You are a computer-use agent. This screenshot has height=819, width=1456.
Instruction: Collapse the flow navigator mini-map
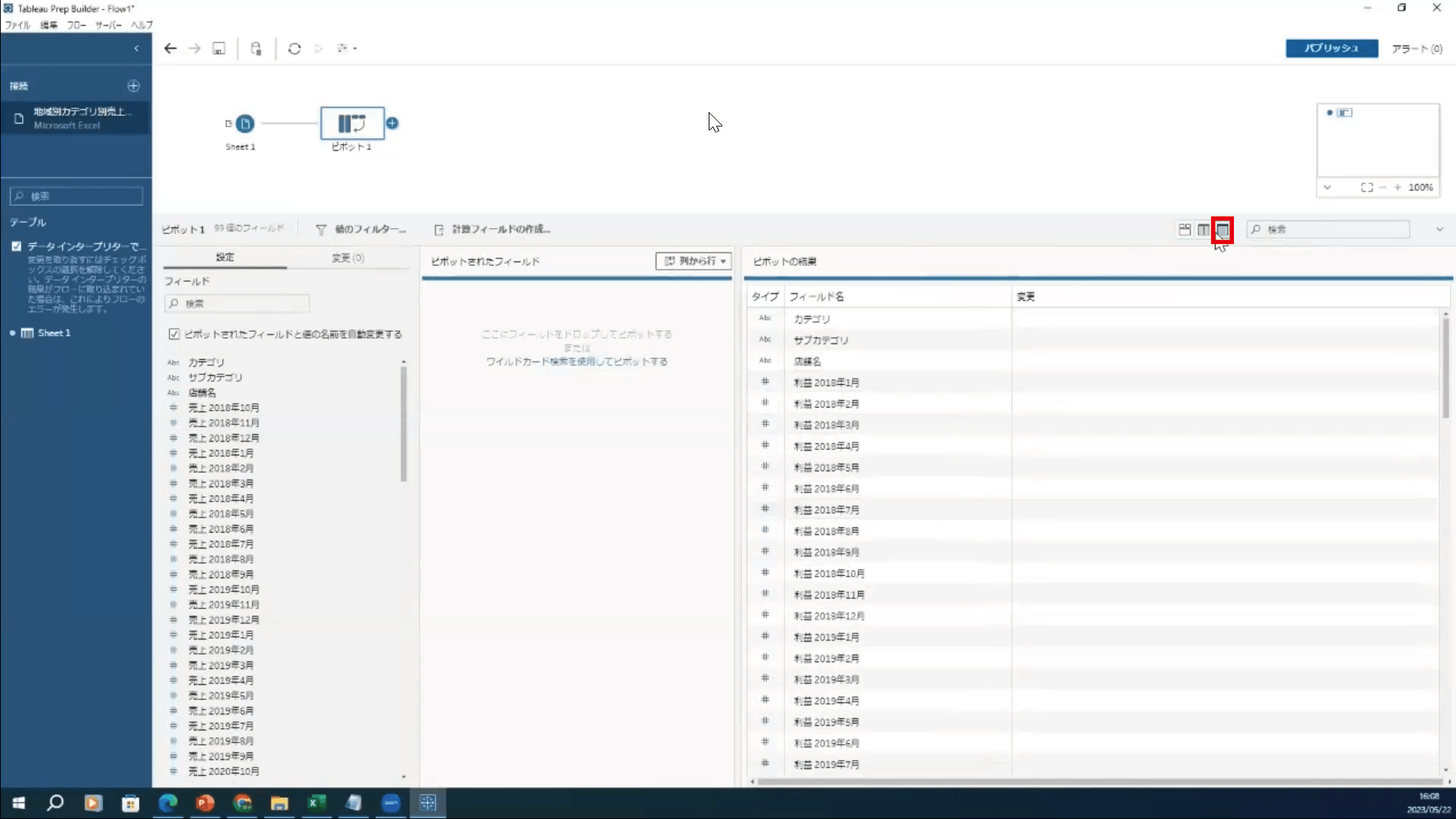point(1327,187)
